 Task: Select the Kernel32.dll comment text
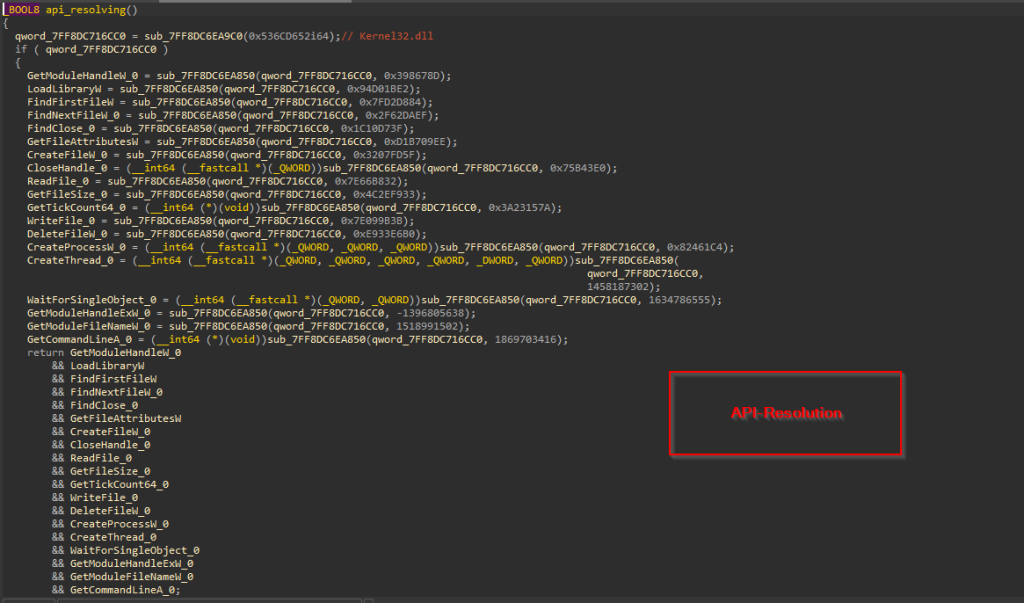(x=396, y=36)
